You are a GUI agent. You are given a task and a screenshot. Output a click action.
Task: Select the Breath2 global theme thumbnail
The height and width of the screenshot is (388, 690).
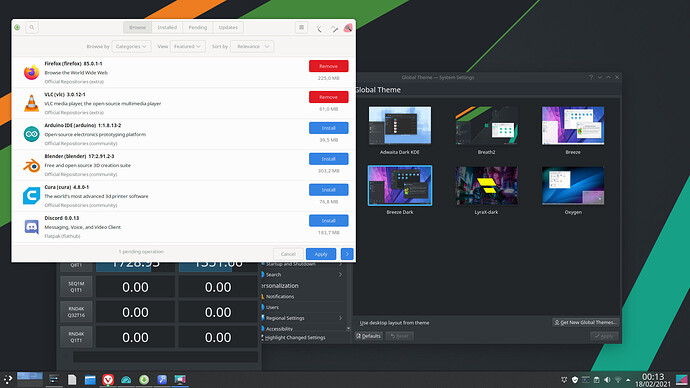pos(486,125)
